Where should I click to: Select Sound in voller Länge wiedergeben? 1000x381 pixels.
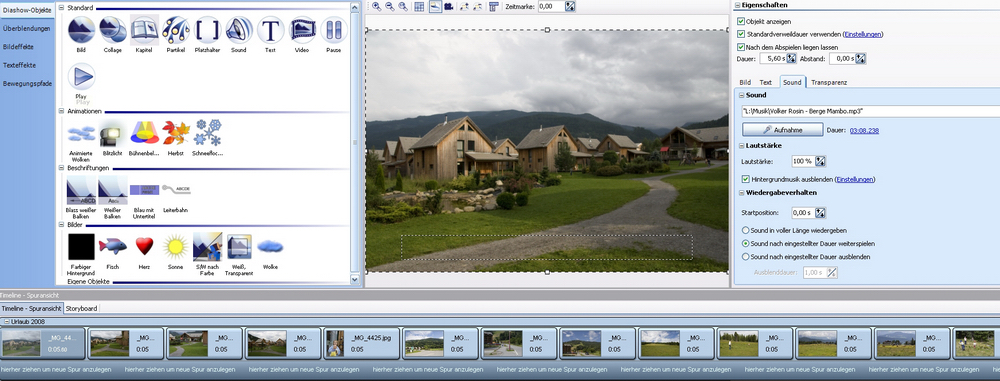[x=745, y=230]
